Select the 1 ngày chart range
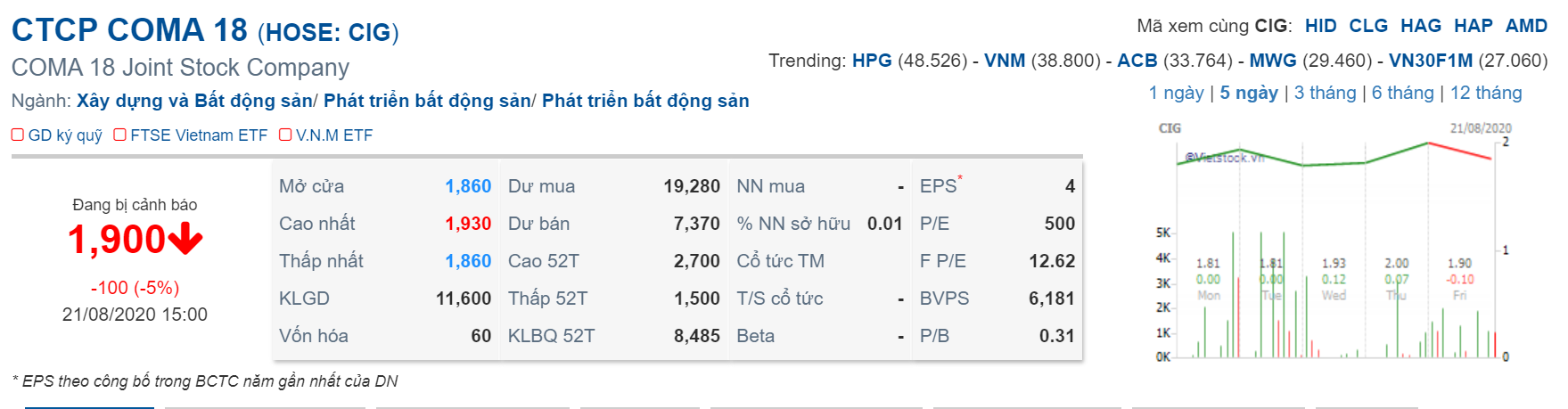 point(1176,93)
